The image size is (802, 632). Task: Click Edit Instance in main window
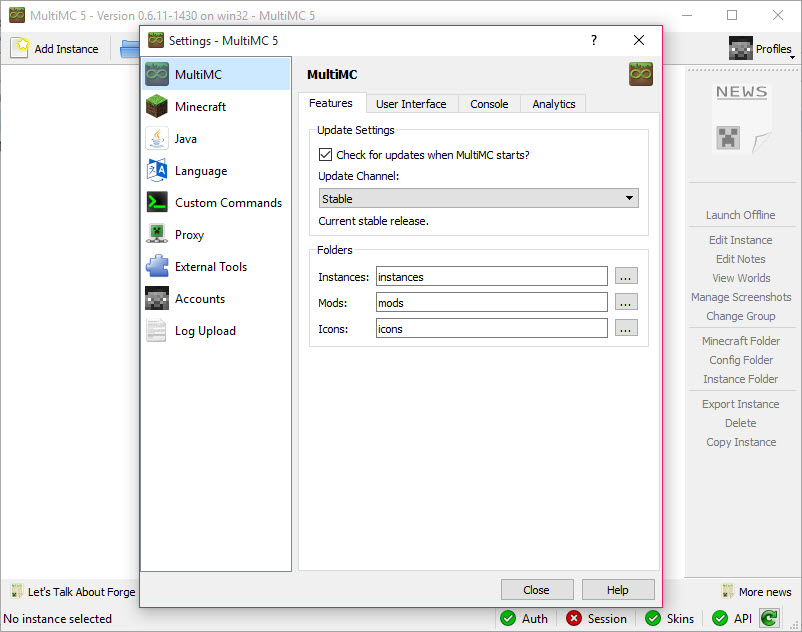[740, 240]
